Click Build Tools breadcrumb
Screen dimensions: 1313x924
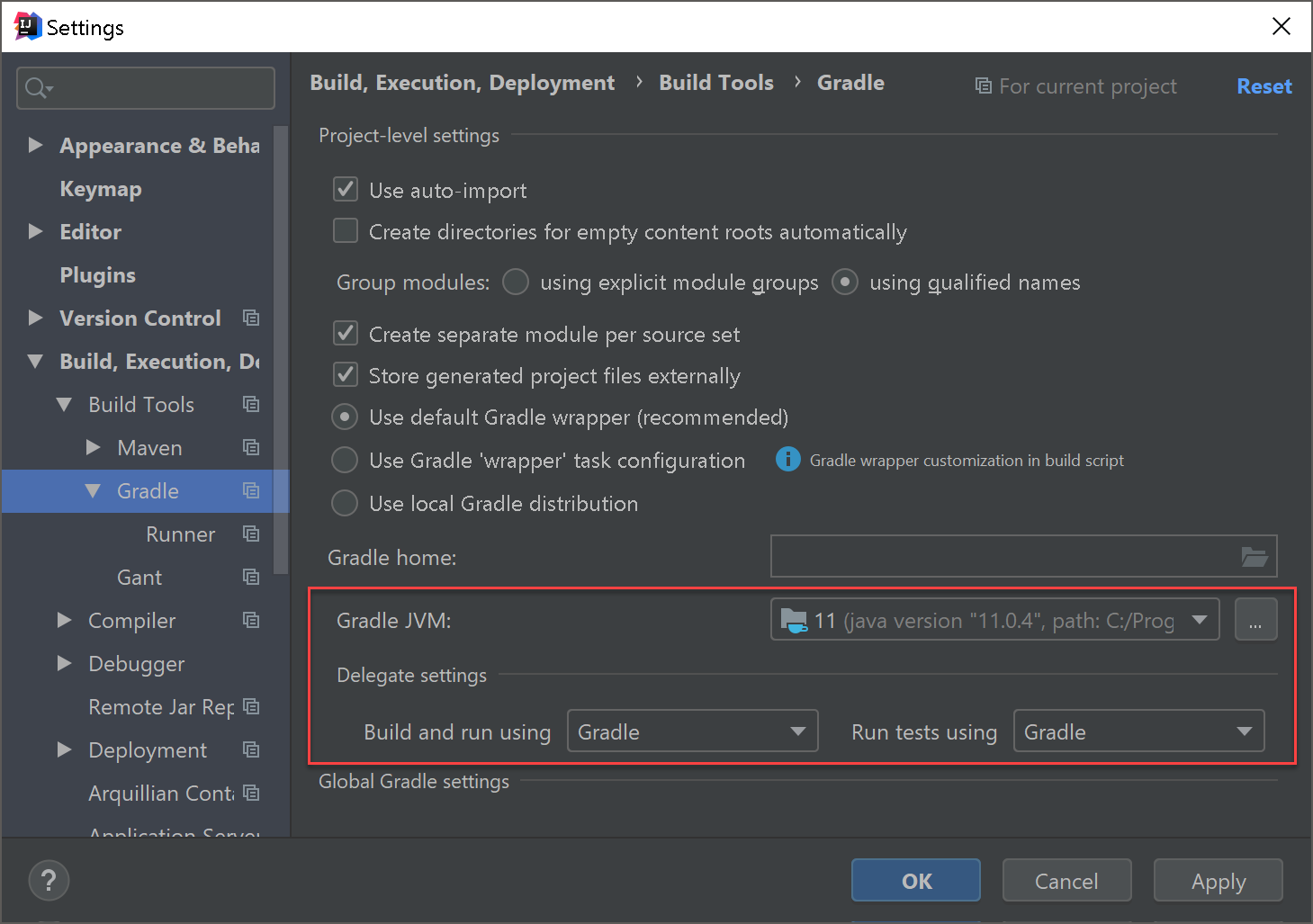point(716,83)
